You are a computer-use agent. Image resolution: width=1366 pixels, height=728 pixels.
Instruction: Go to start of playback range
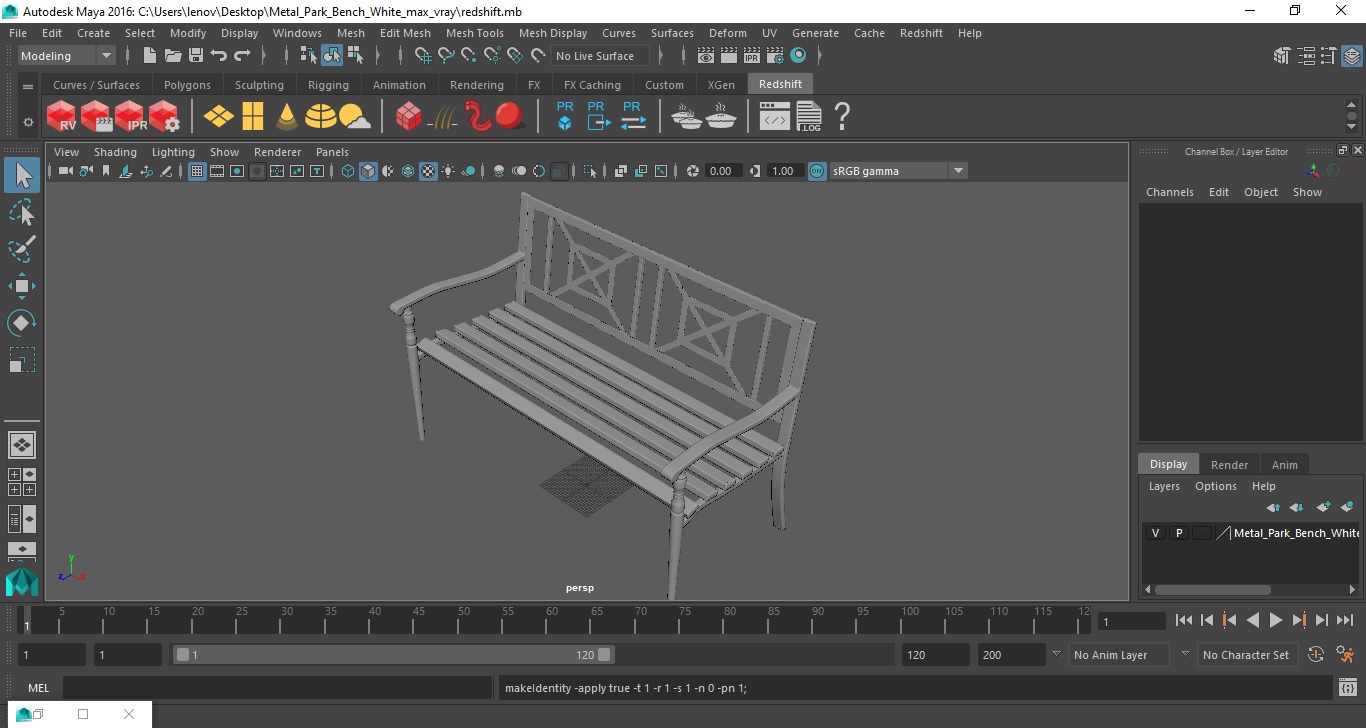pyautogui.click(x=1184, y=620)
